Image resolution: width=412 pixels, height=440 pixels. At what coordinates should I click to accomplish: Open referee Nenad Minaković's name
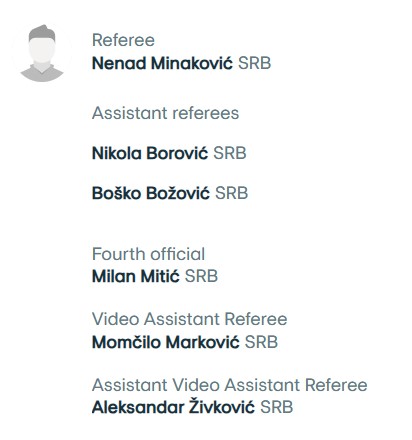click(162, 63)
